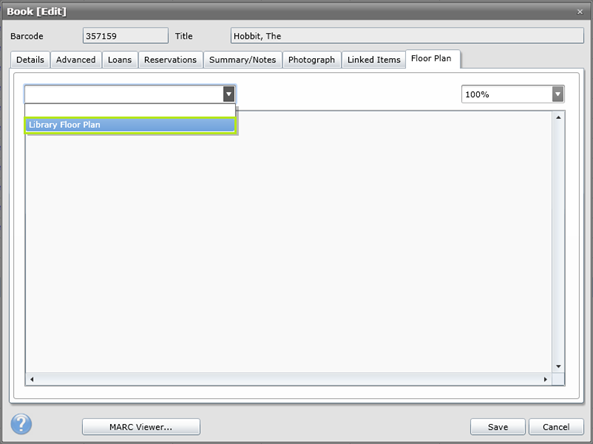Choose the blank entry in the dropdown list

(x=130, y=110)
